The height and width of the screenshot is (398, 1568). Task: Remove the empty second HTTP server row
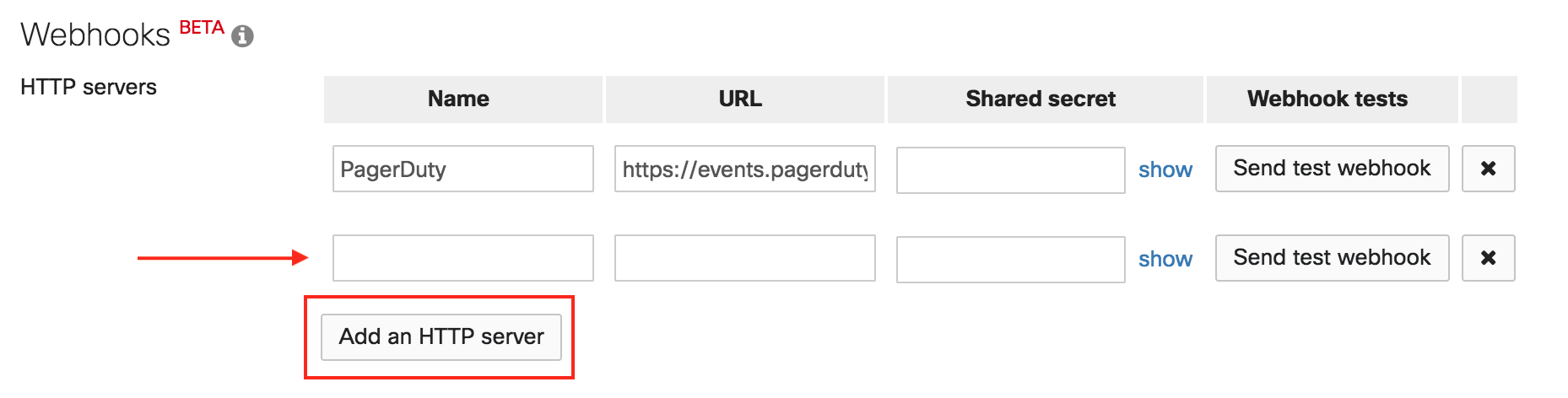[x=1488, y=258]
